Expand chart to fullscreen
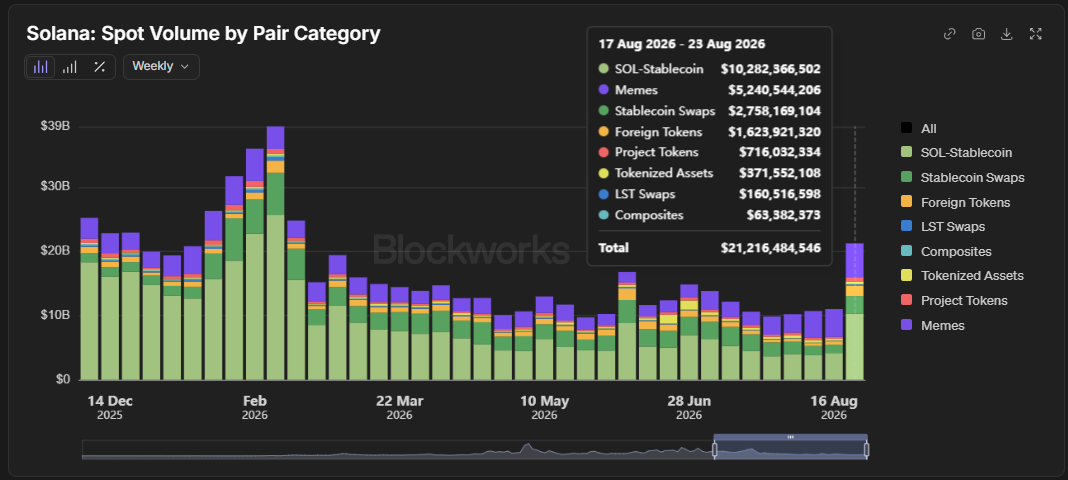This screenshot has width=1068, height=480. tap(1035, 34)
